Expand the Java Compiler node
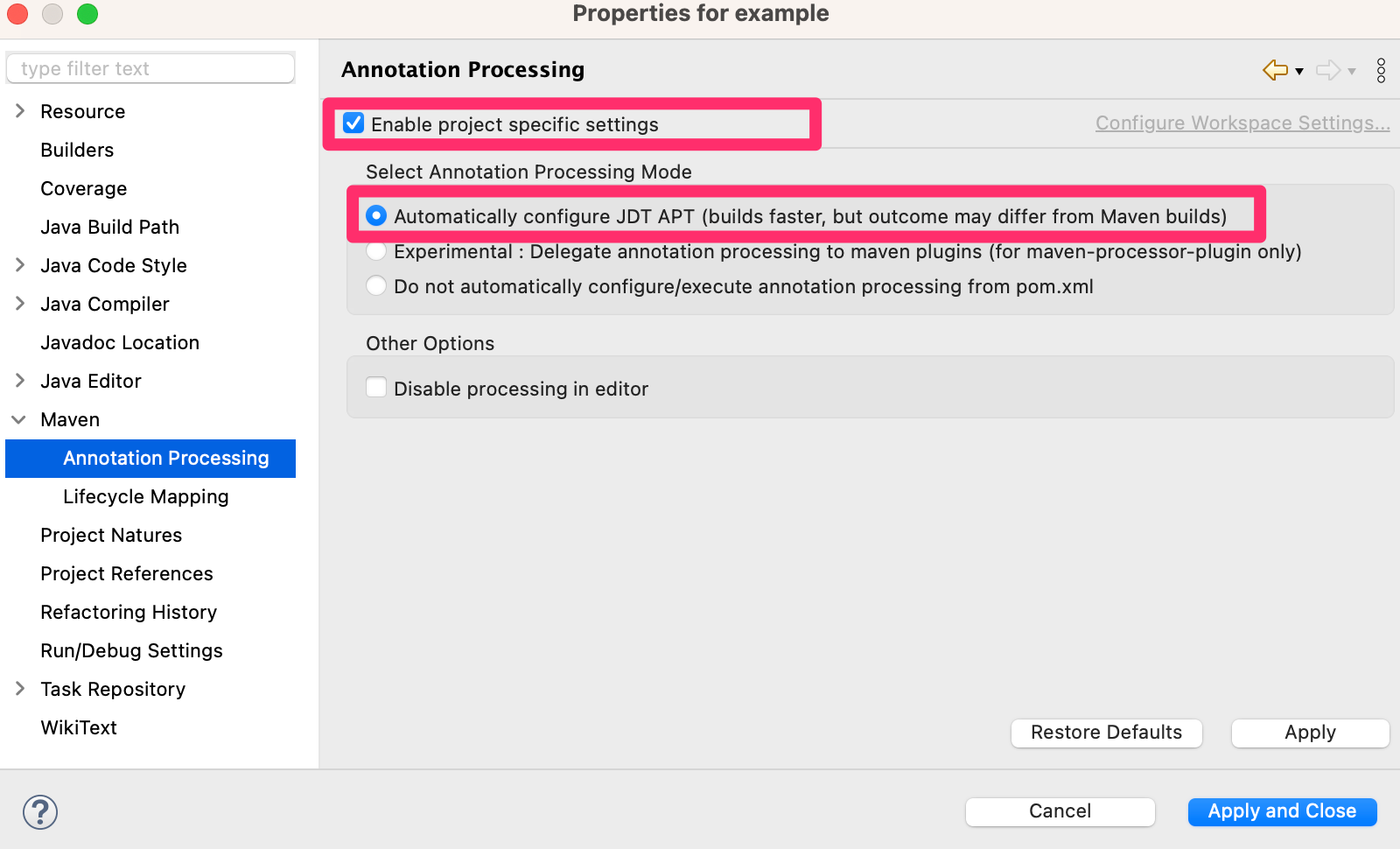Screen dimensions: 1400x849 (x=20, y=304)
